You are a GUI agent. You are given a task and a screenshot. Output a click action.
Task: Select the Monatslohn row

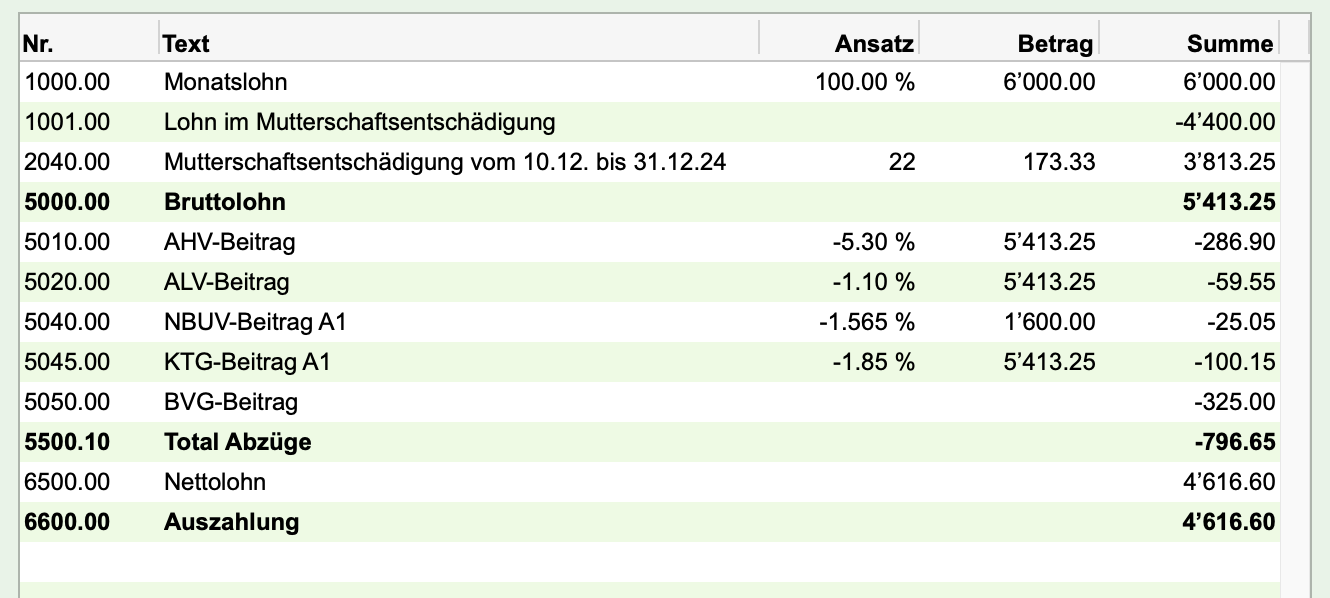click(649, 82)
